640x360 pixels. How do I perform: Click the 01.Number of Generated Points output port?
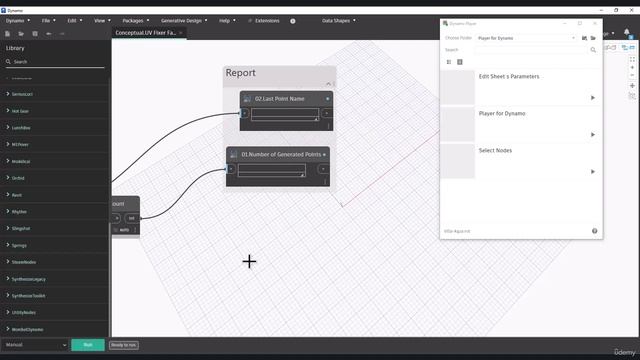coord(323,169)
